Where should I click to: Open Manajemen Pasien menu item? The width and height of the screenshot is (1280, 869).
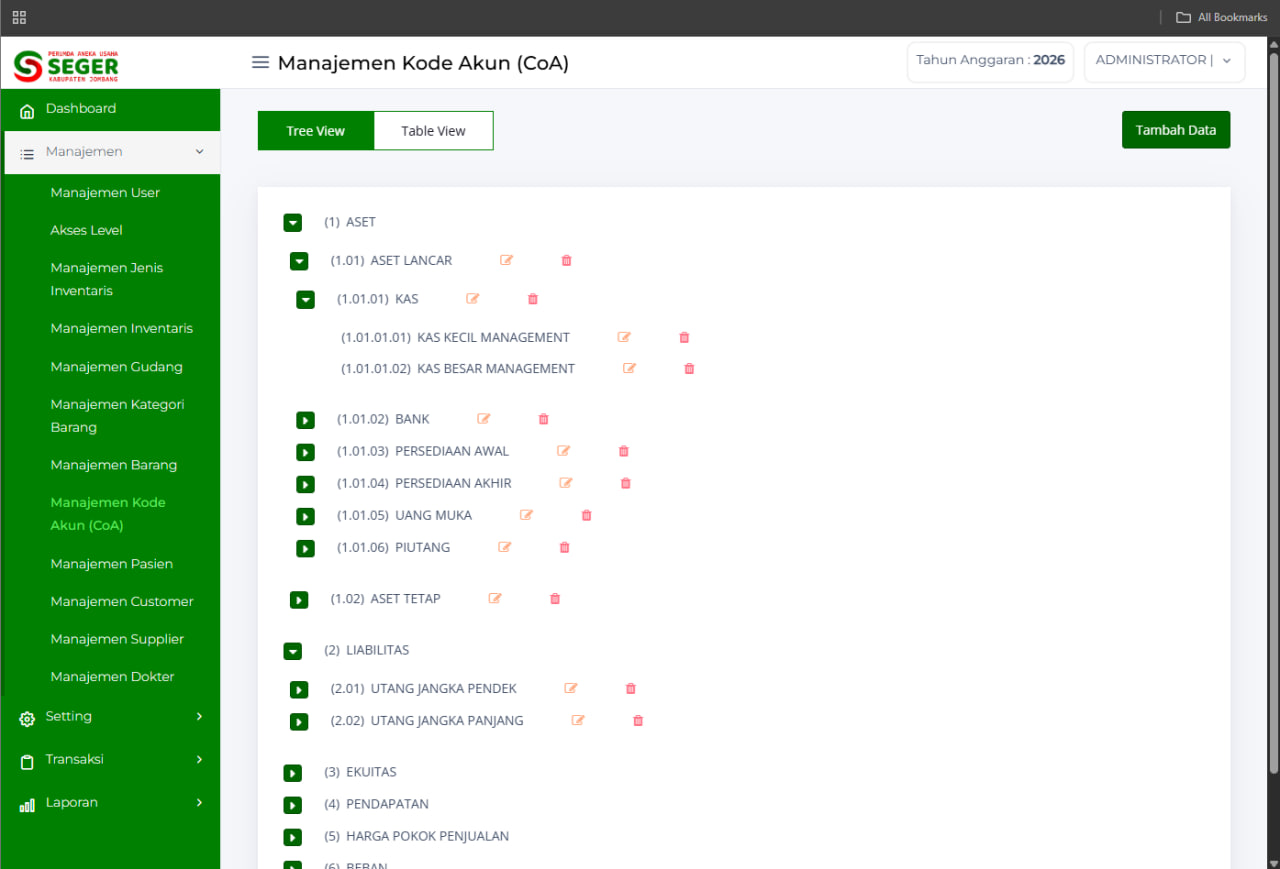(x=112, y=564)
